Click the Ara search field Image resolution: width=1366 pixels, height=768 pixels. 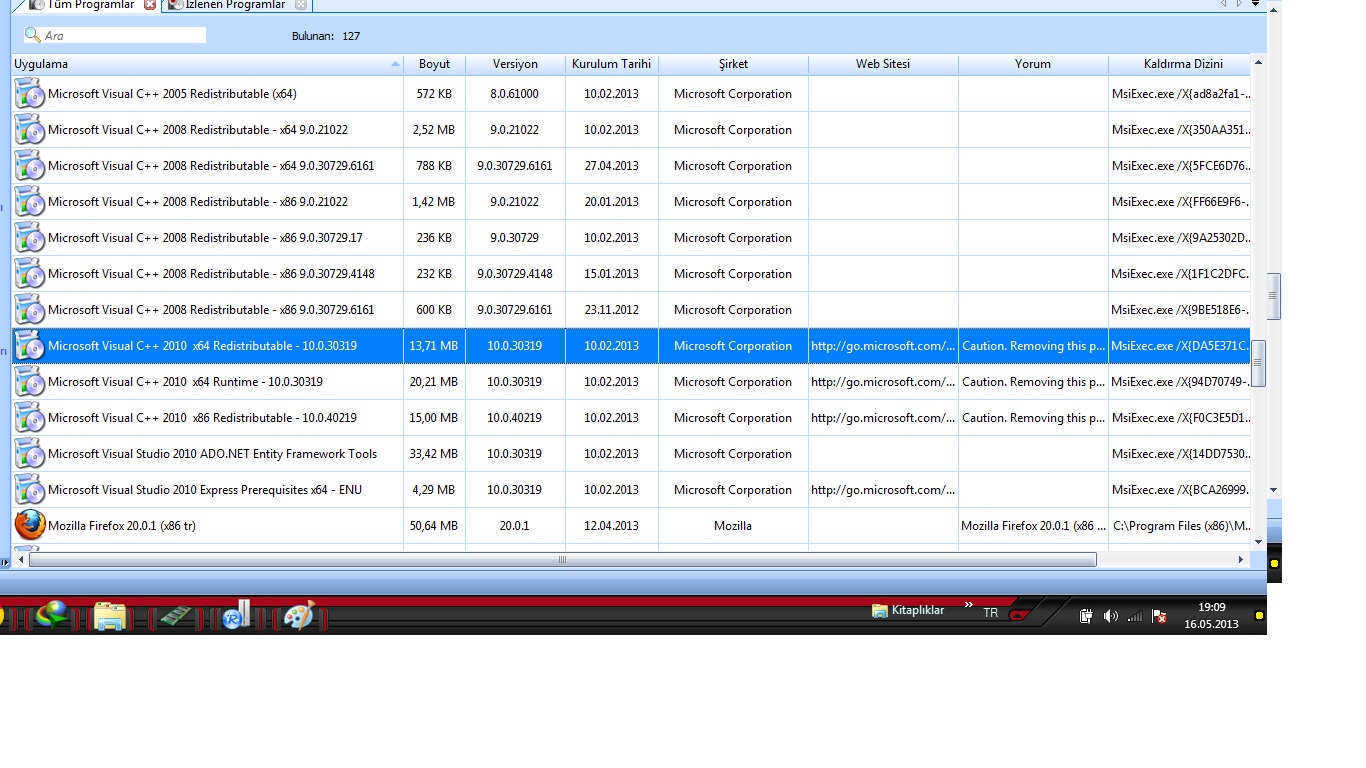[x=115, y=36]
